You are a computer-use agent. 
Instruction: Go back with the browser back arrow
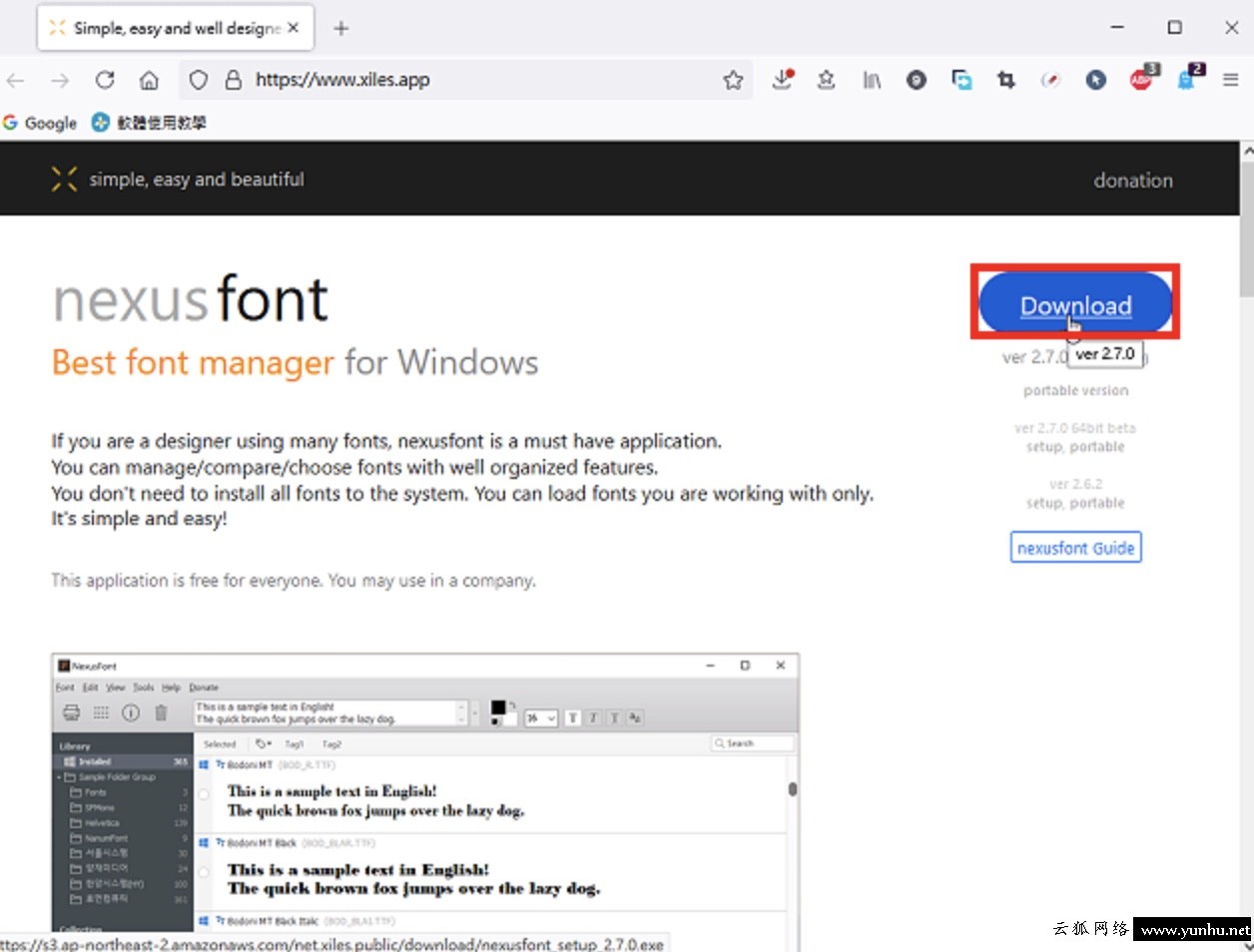(x=16, y=80)
